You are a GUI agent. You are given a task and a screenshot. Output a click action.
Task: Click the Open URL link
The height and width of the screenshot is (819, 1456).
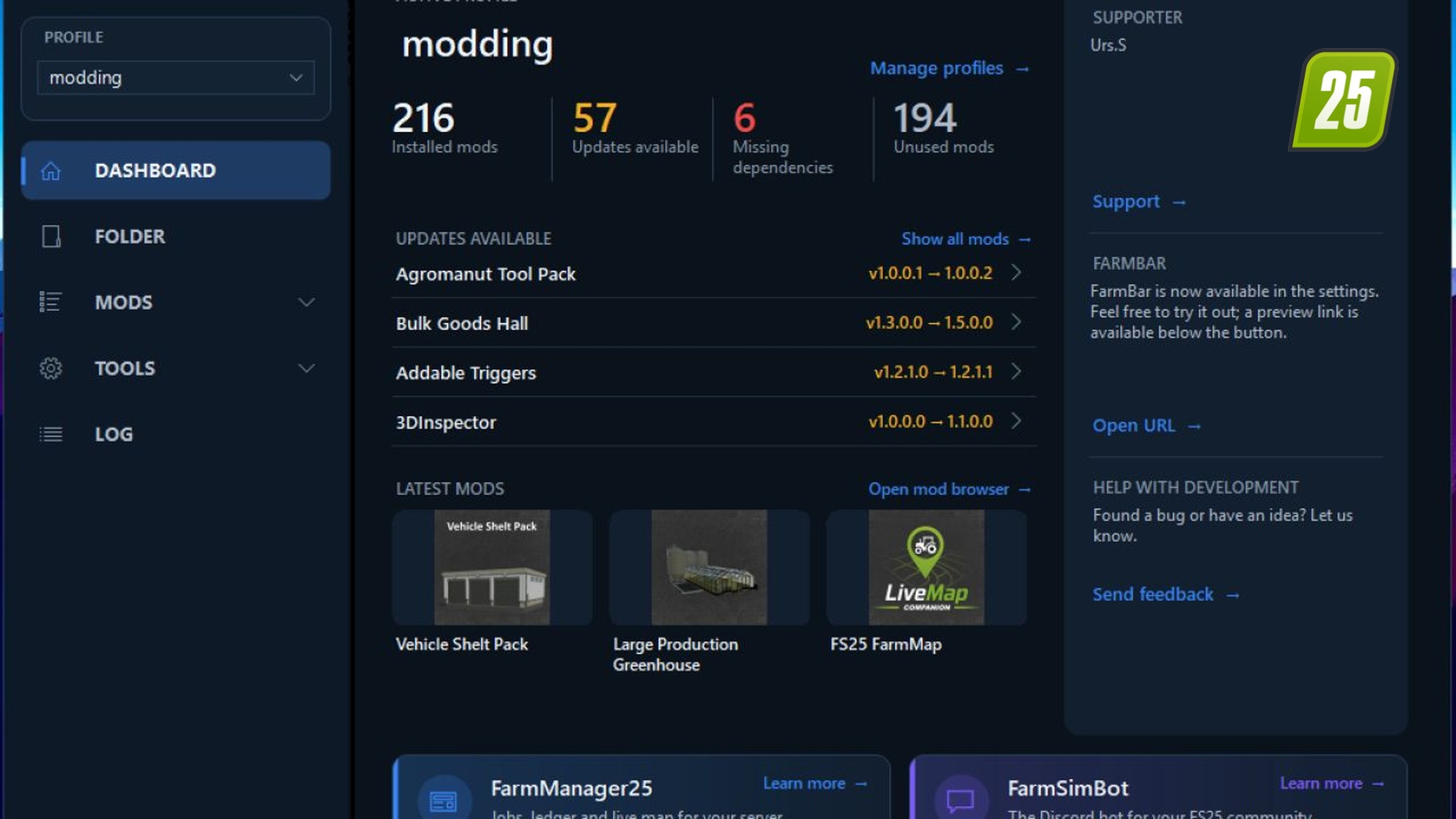click(x=1147, y=425)
